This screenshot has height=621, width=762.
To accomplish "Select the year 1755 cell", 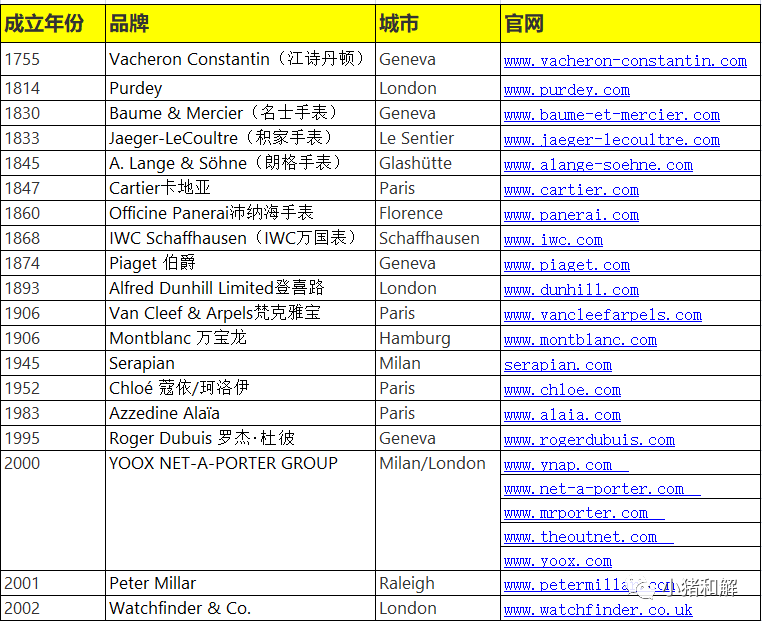I will pos(53,59).
